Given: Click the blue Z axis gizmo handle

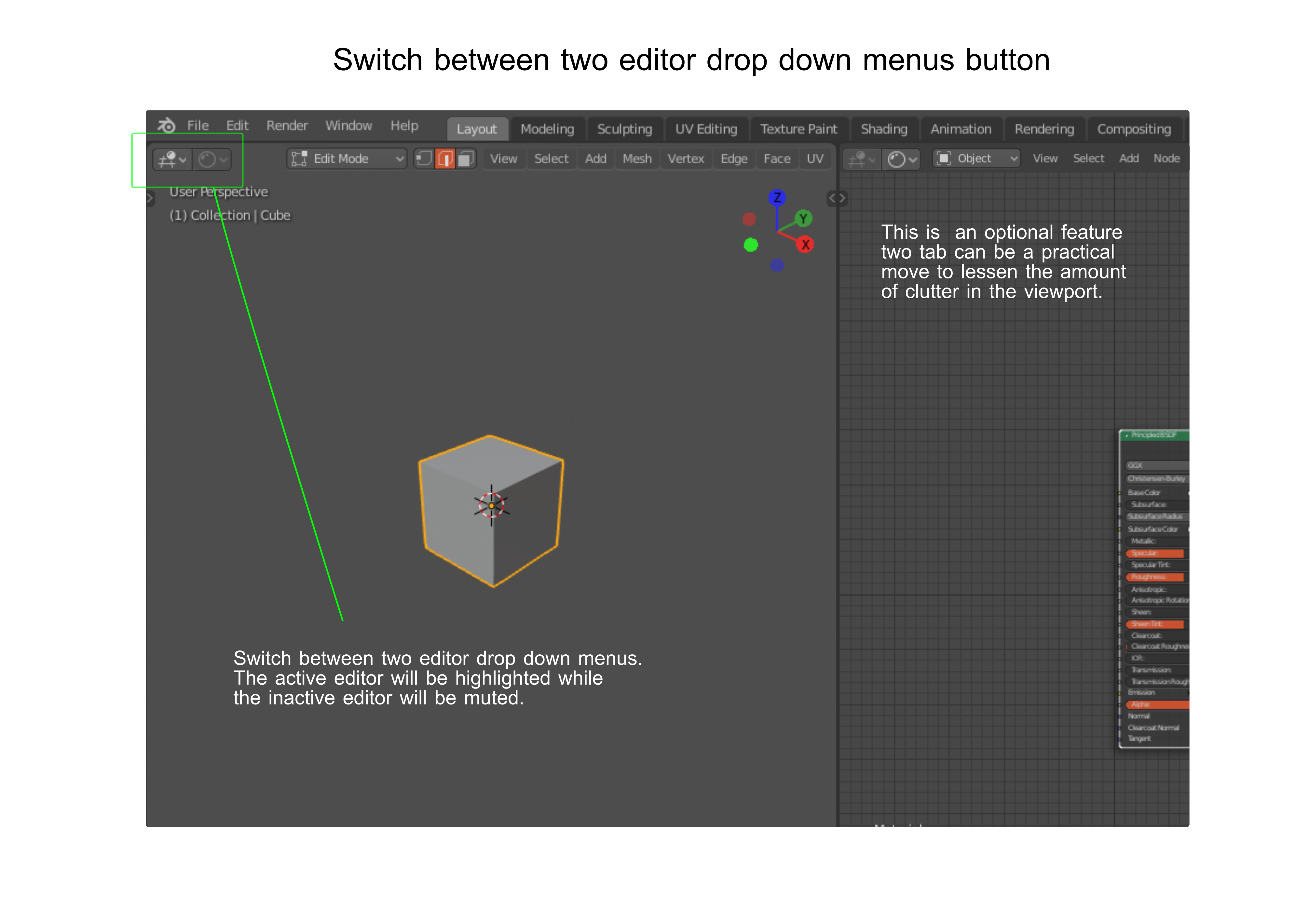Looking at the screenshot, I should pos(777,198).
